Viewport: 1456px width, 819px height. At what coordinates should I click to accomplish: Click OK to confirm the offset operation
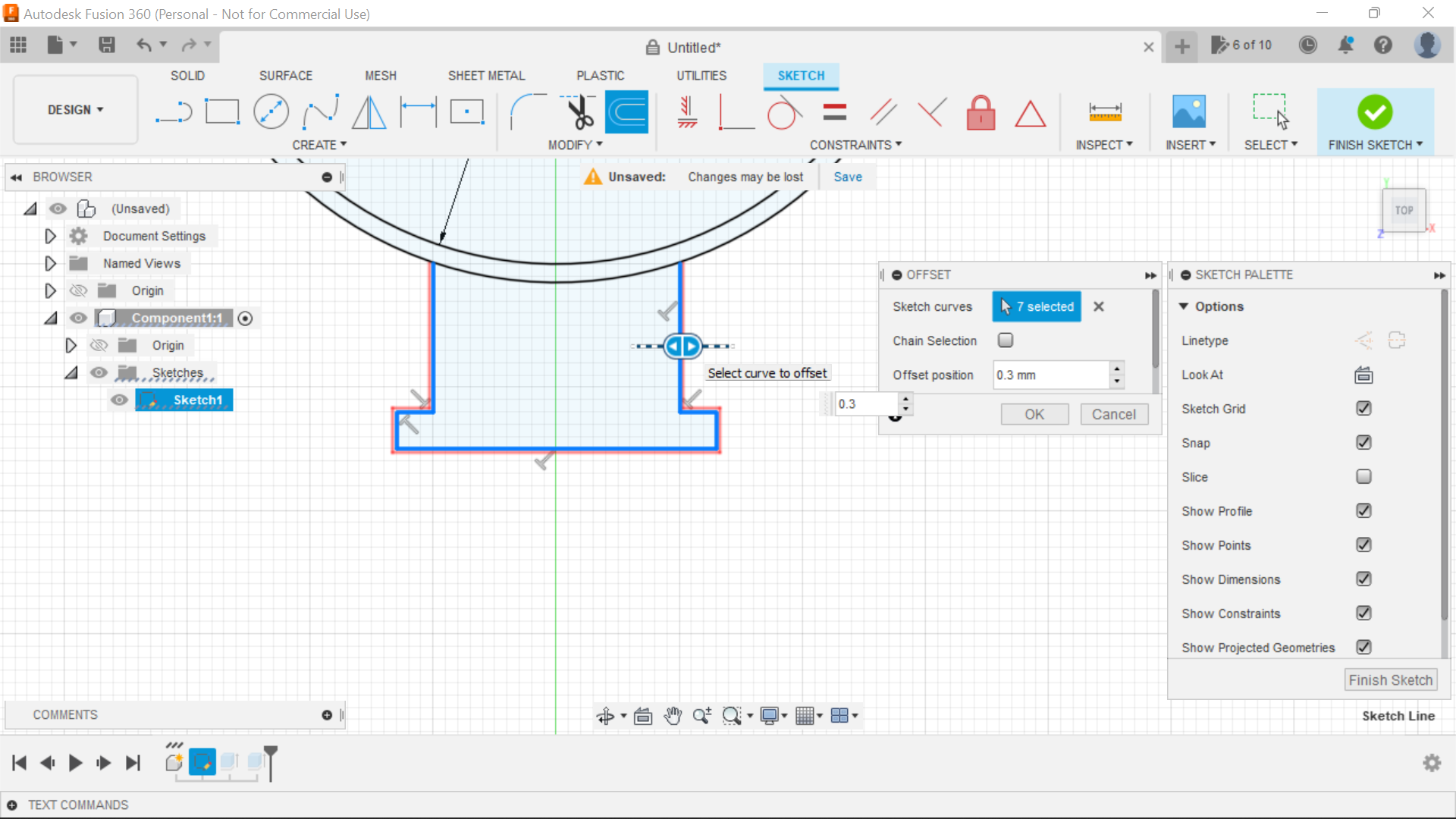1034,414
